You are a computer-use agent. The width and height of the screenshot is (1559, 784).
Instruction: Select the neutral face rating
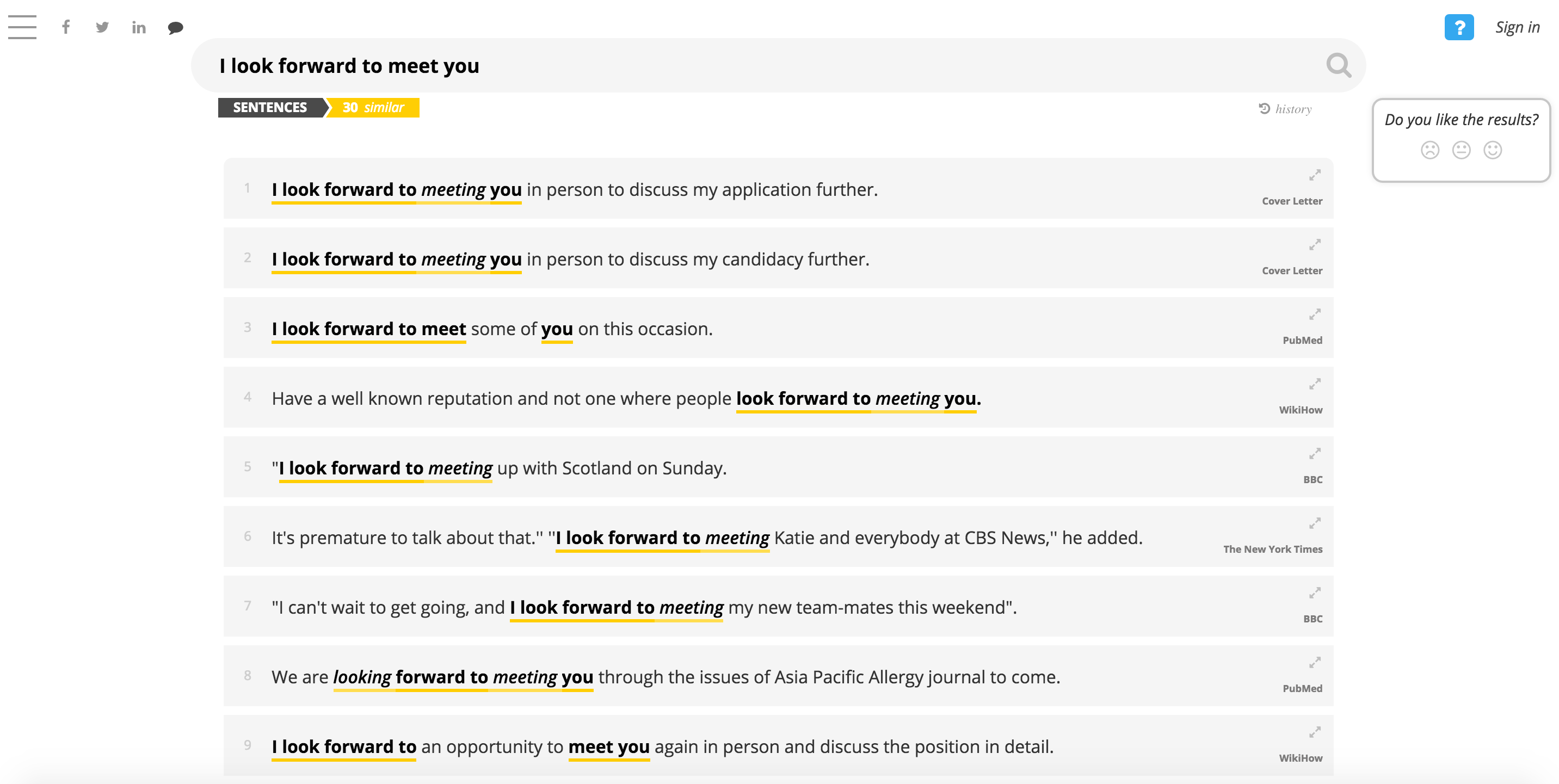point(1461,150)
